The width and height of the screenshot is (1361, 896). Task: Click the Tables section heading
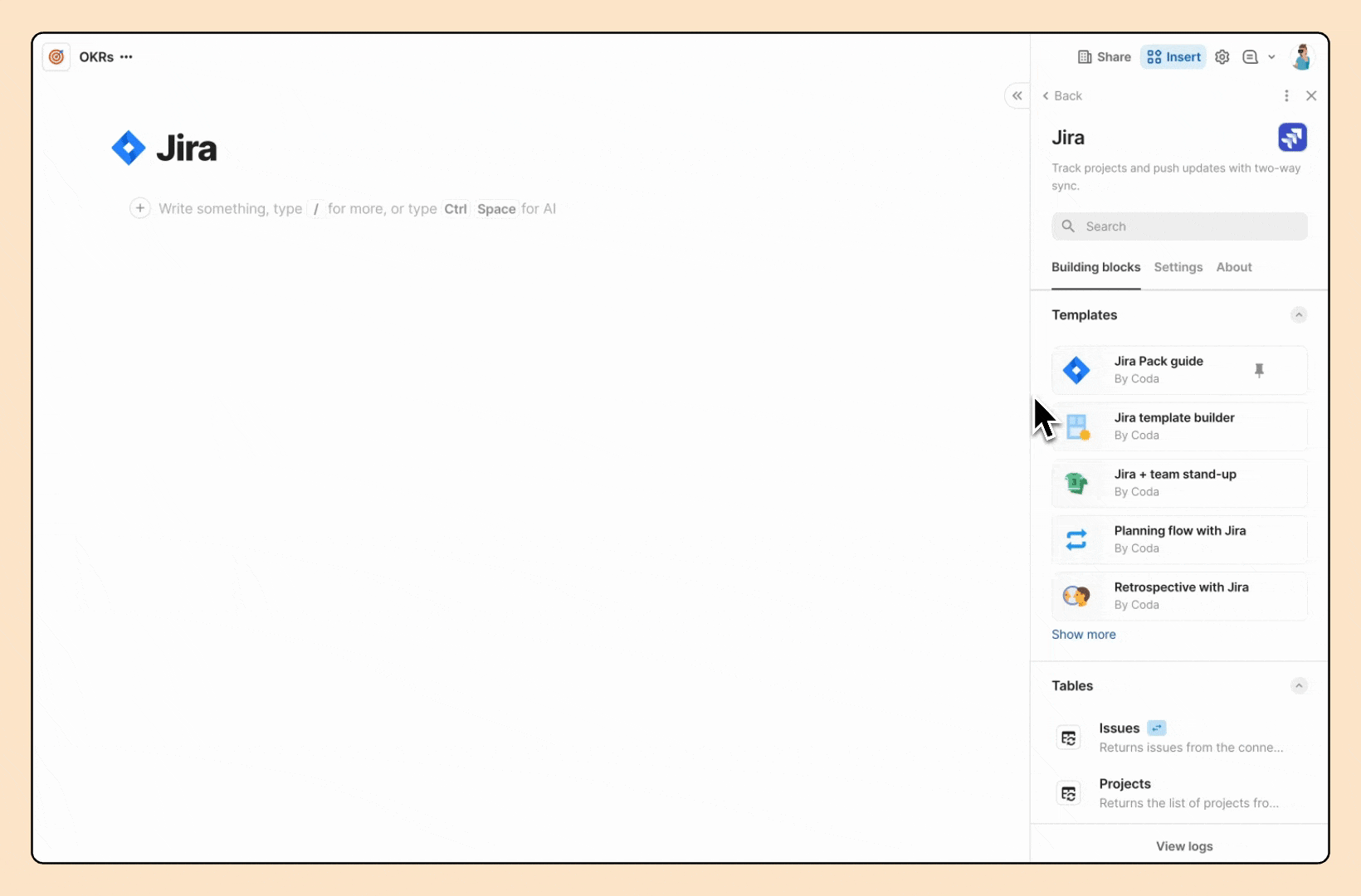[1072, 686]
